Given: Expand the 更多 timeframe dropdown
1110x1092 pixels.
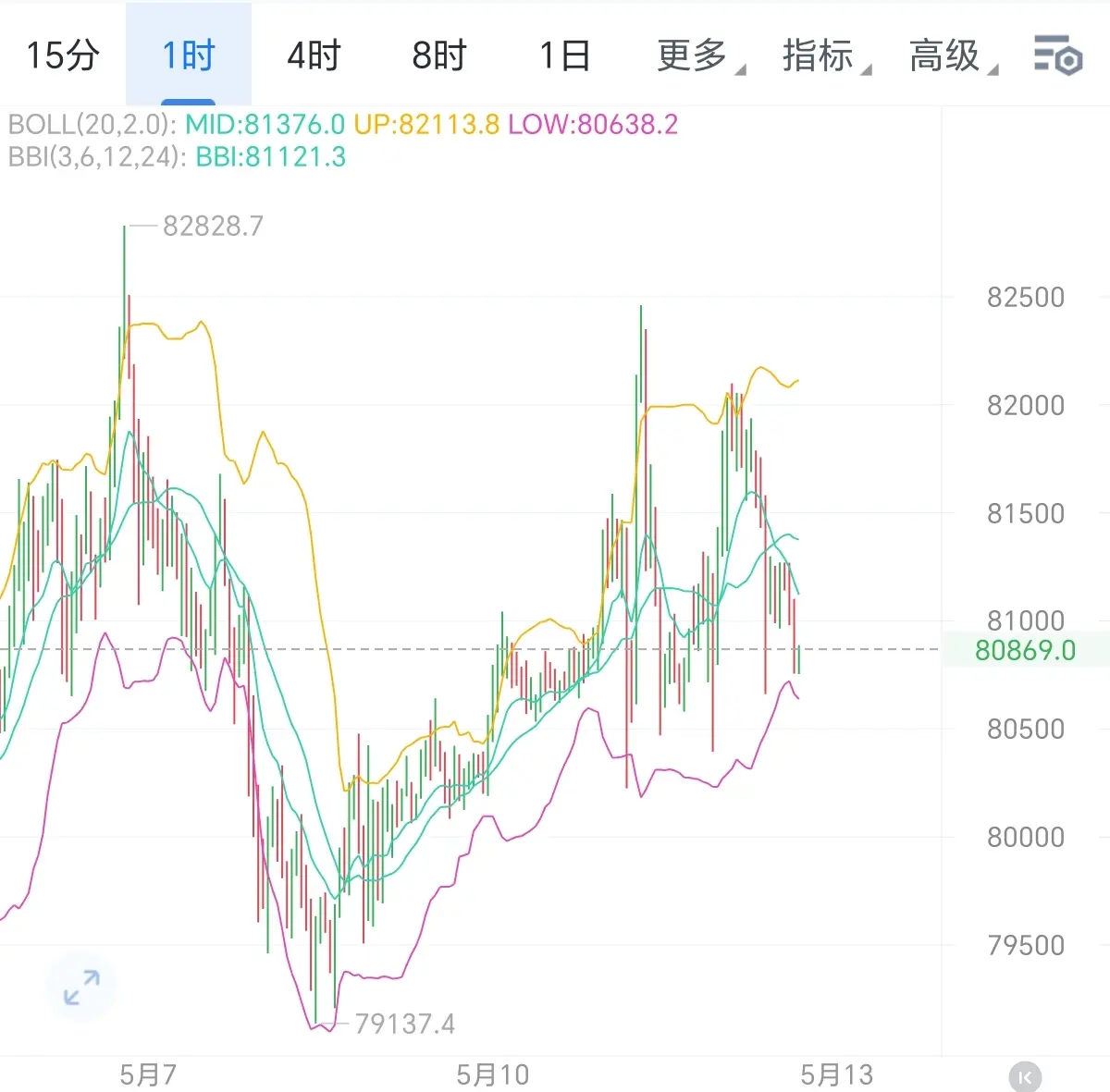Looking at the screenshot, I should click(x=700, y=55).
